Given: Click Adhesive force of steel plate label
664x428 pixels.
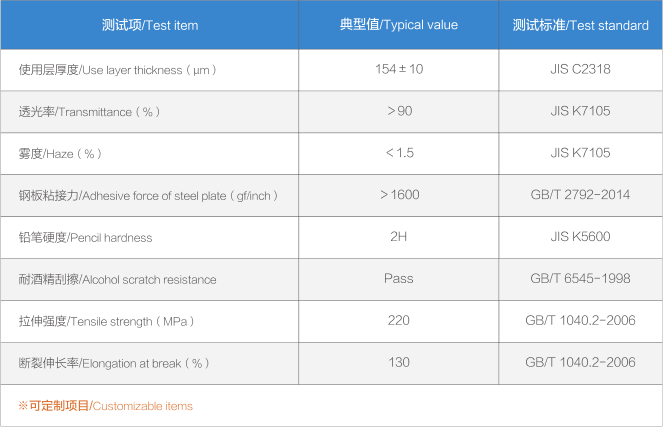Looking at the screenshot, I should pyautogui.click(x=148, y=196).
